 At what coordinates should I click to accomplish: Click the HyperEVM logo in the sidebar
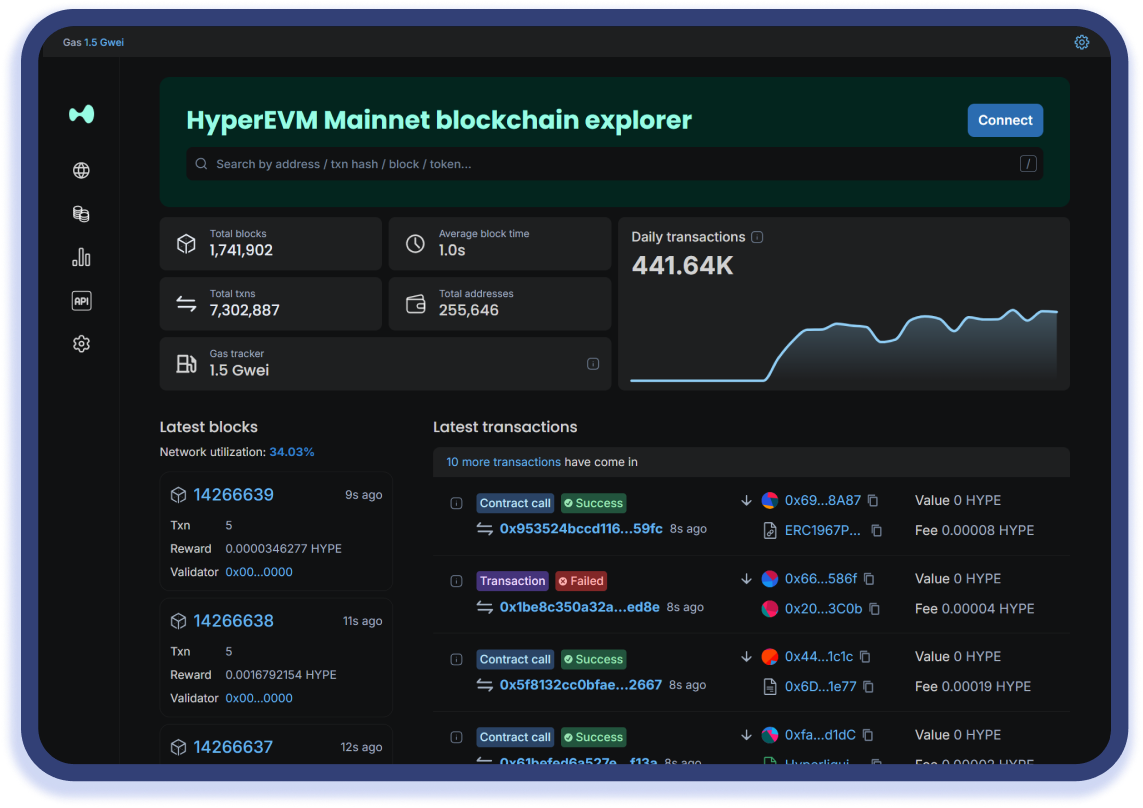(x=81, y=114)
